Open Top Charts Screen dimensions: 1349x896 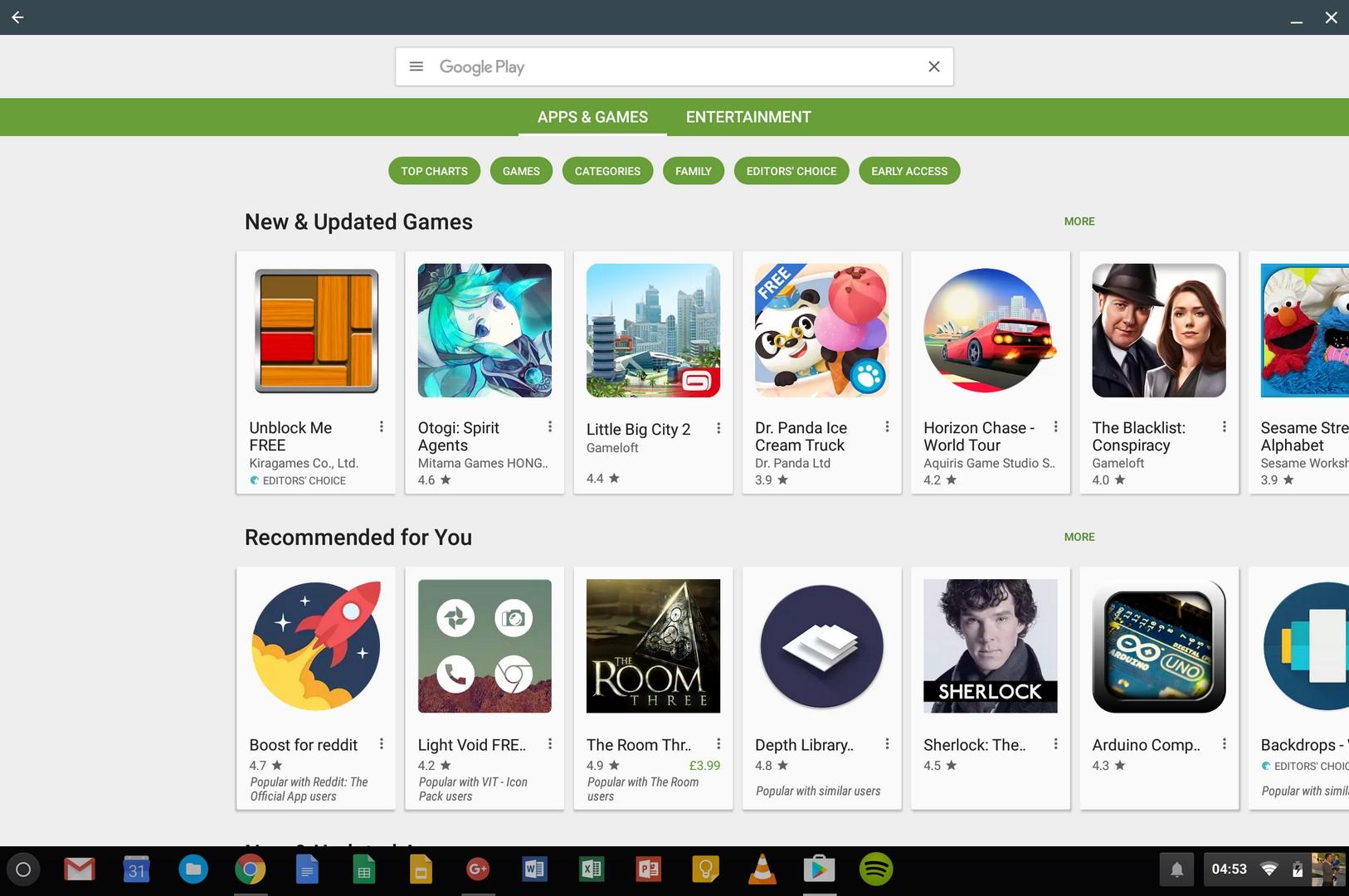(434, 171)
